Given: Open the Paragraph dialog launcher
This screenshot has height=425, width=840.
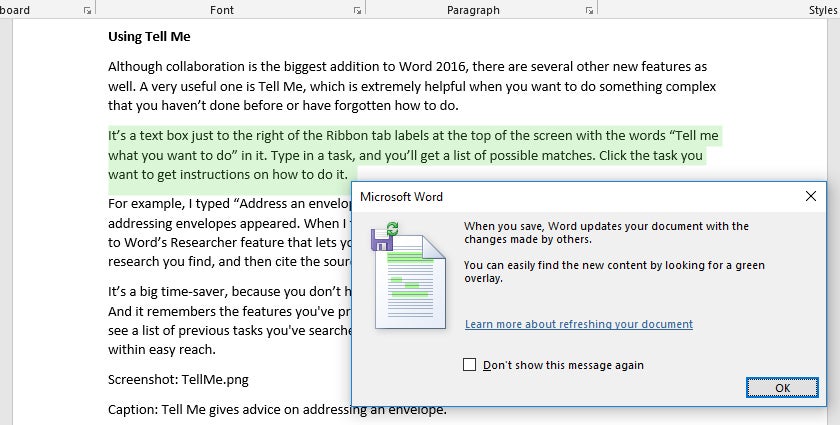Looking at the screenshot, I should [x=589, y=10].
